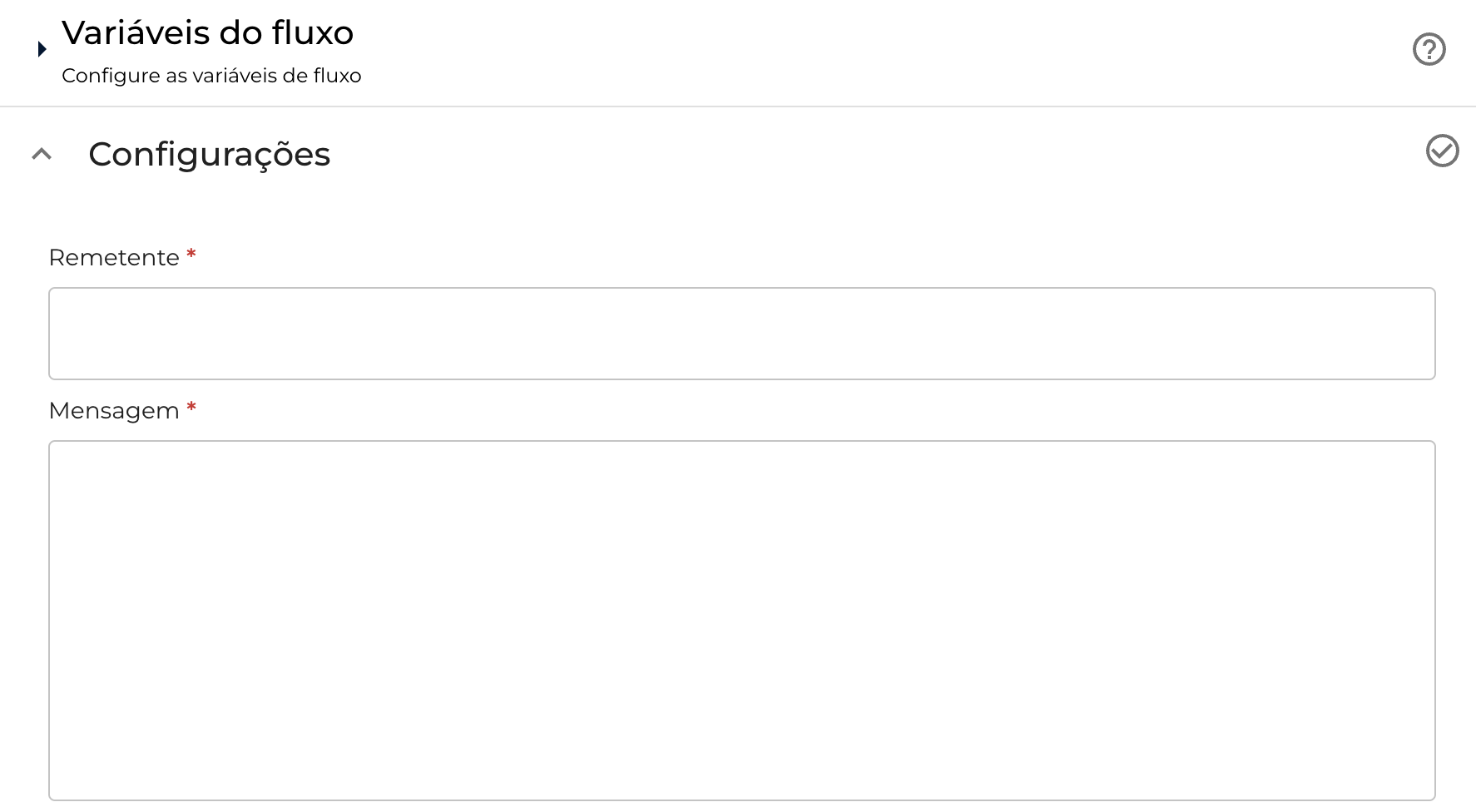Image resolution: width=1476 pixels, height=812 pixels.
Task: Click the subtitle Configure as variáveis de fluxo
Action: 211,76
